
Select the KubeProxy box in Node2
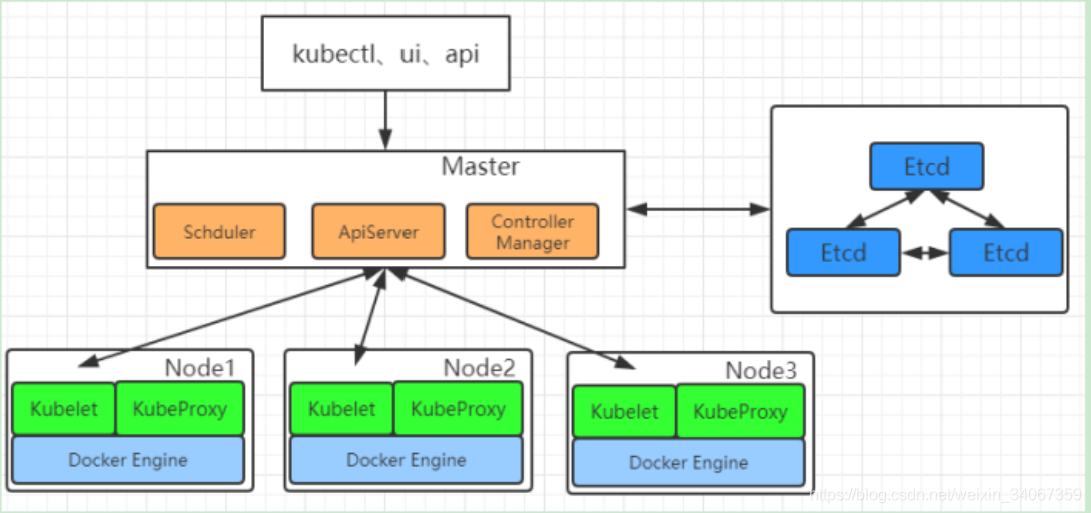pyautogui.click(x=459, y=409)
